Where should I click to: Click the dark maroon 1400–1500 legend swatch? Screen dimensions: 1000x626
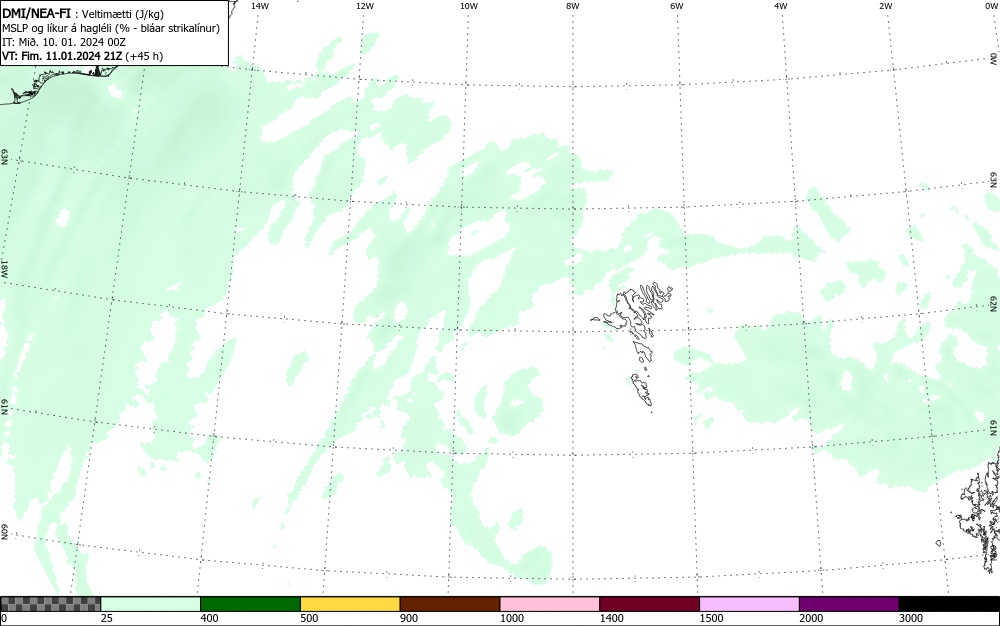pyautogui.click(x=649, y=604)
